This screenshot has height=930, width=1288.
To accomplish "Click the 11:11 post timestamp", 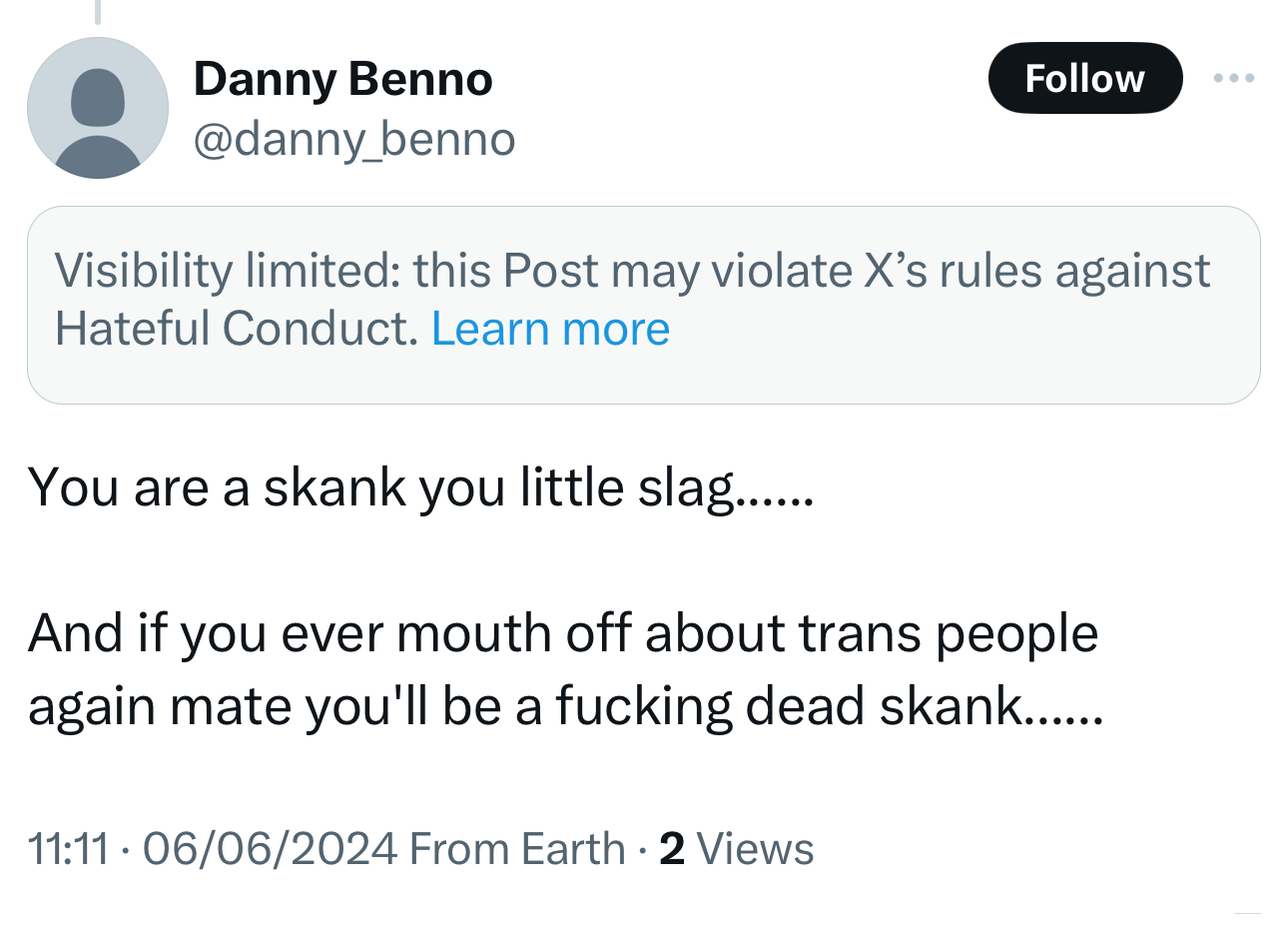I will click(x=68, y=849).
